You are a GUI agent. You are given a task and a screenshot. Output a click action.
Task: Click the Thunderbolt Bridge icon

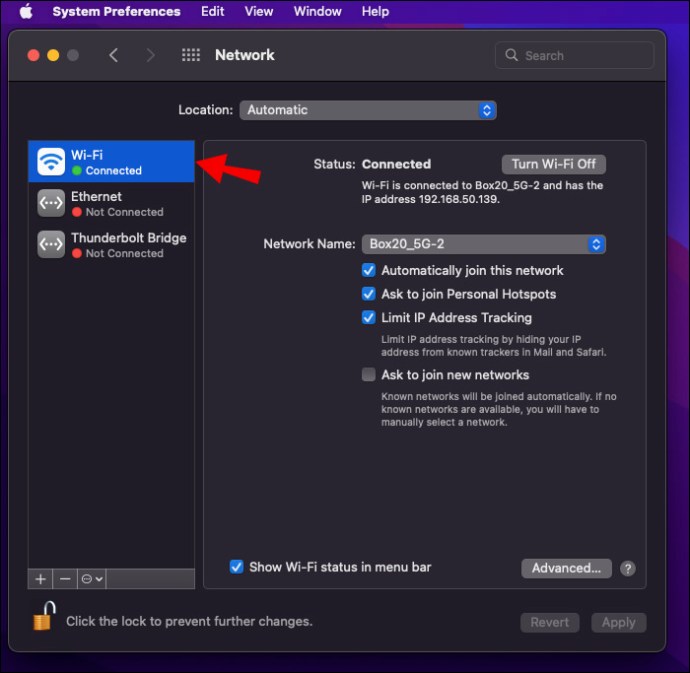(x=51, y=244)
